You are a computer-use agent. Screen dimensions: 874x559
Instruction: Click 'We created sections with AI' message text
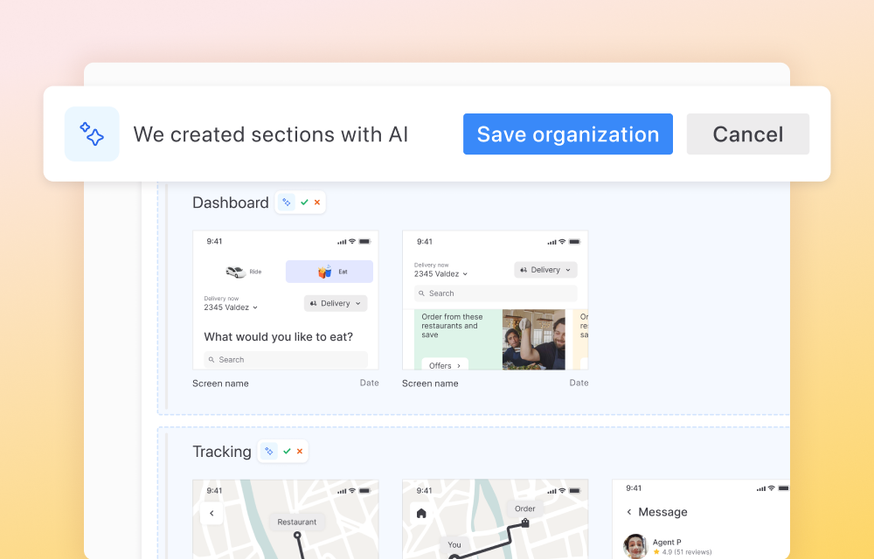(271, 134)
